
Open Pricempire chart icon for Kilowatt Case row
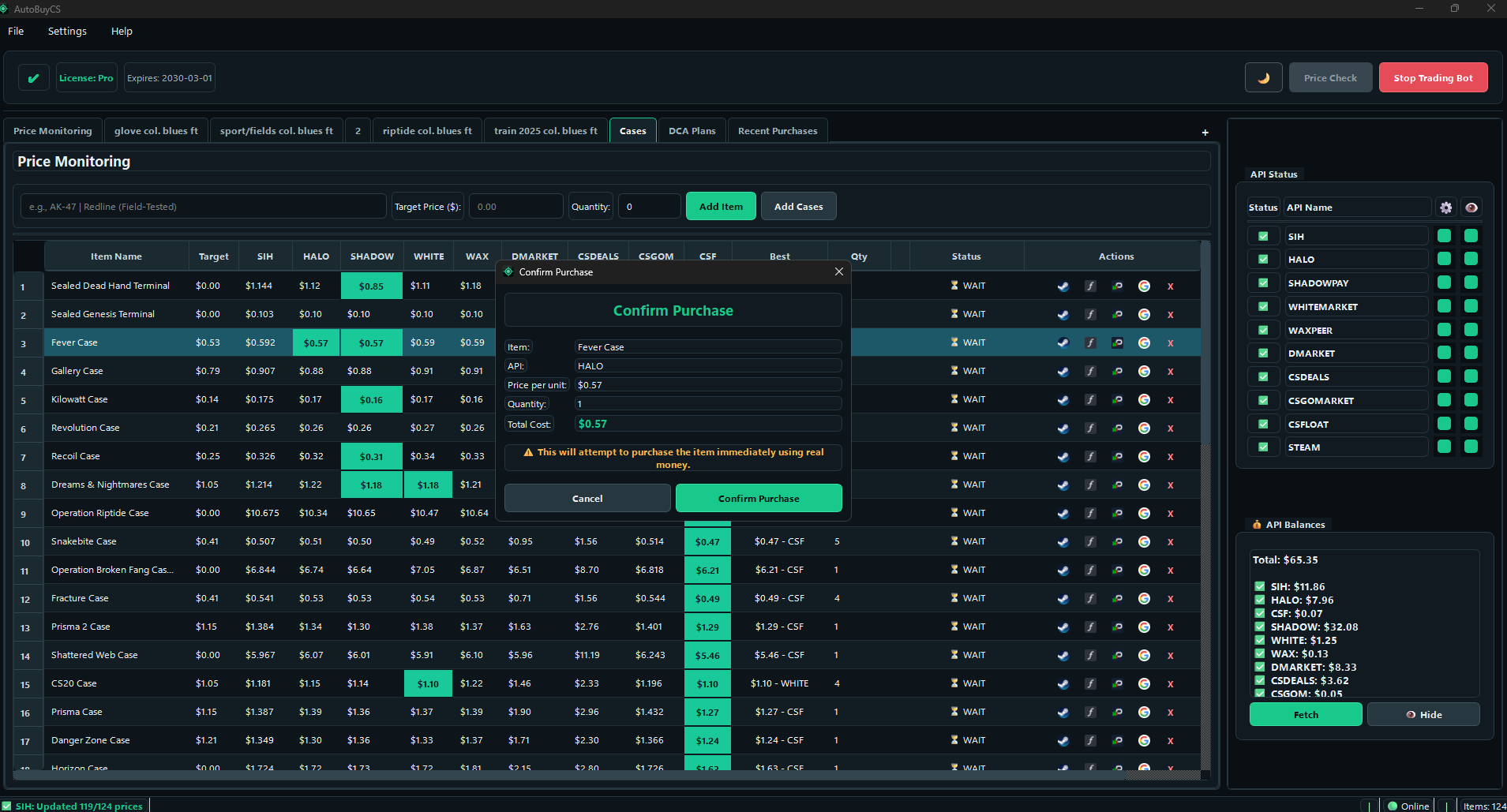click(x=1117, y=399)
